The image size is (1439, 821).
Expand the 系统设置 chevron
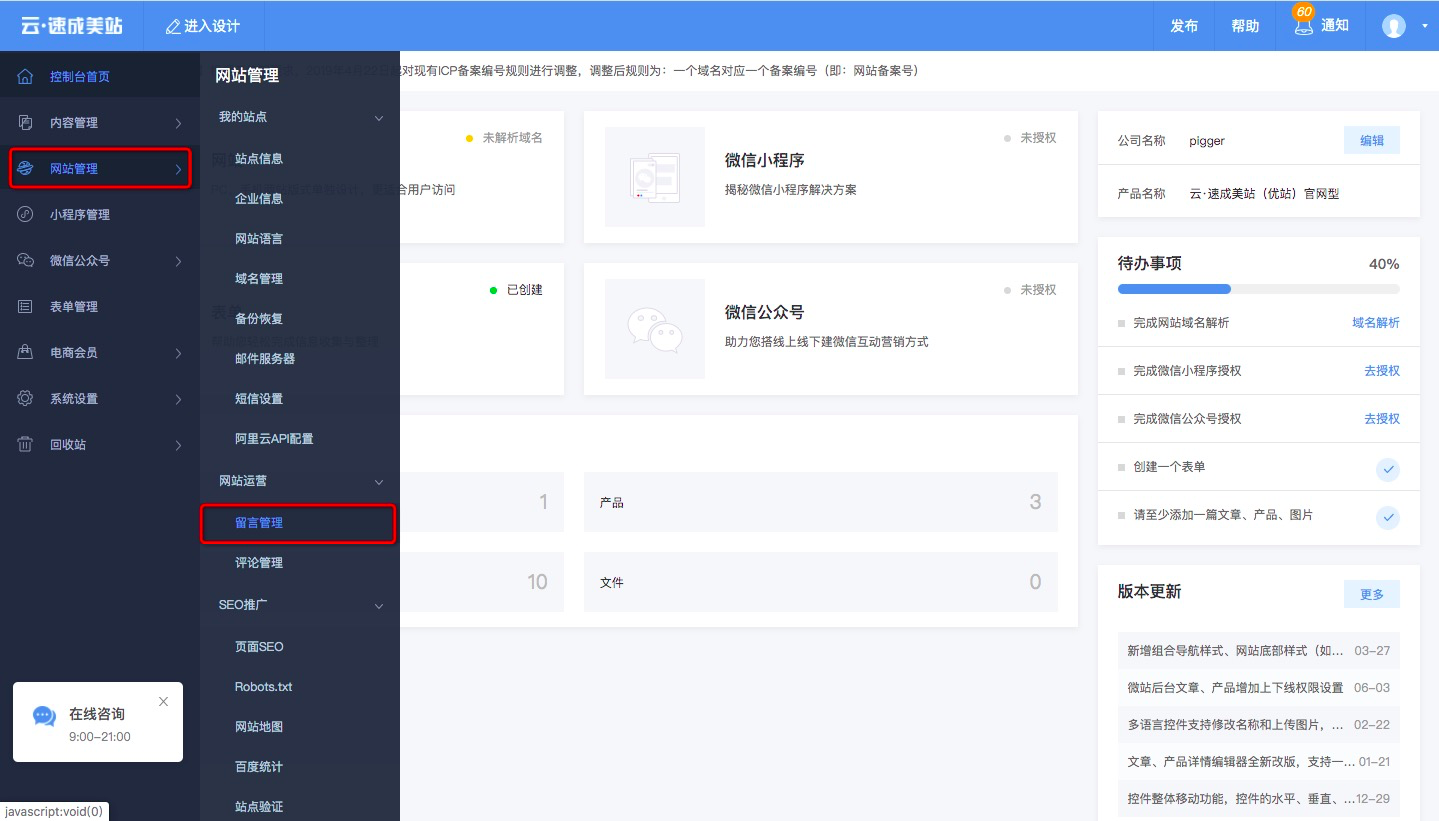pos(178,399)
